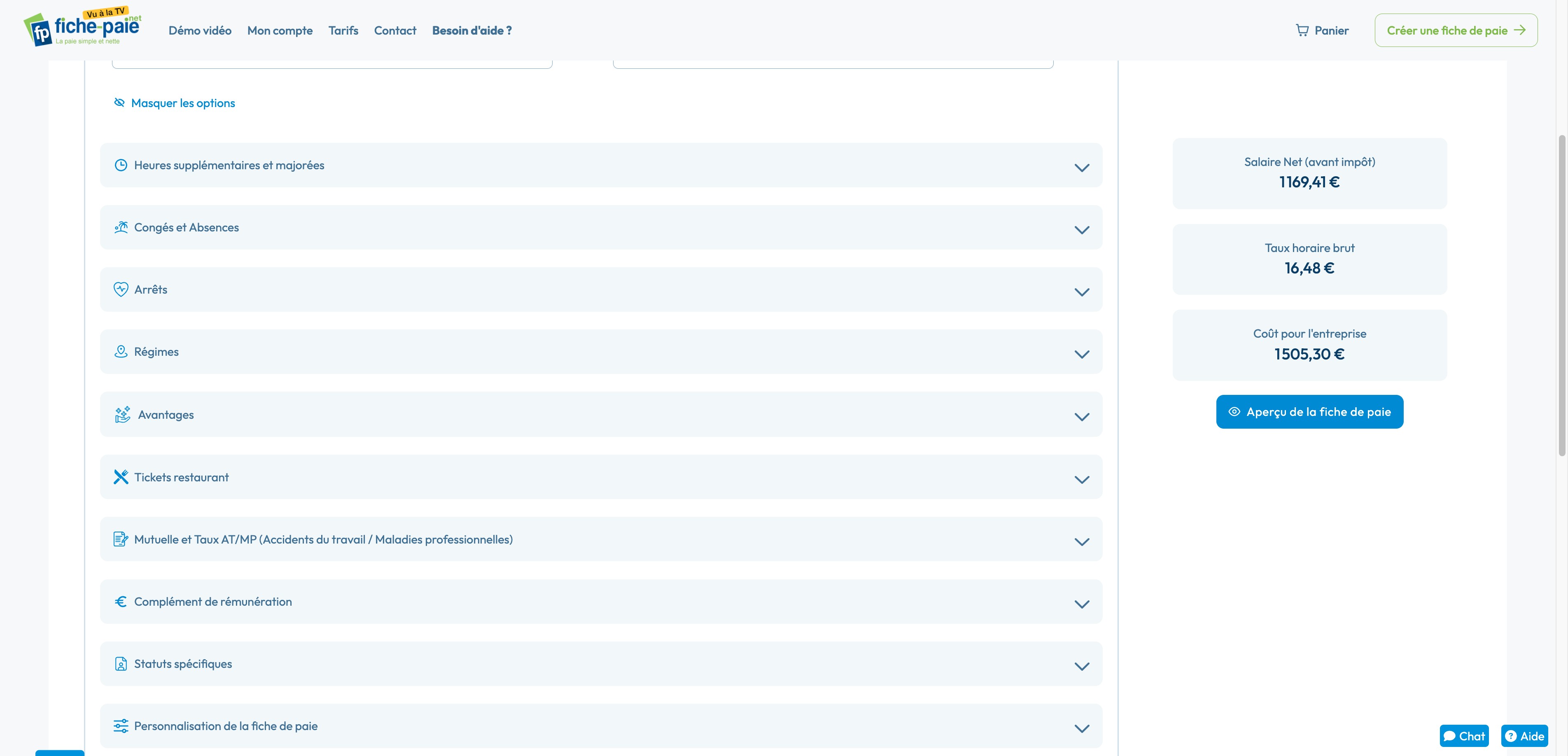Open the Chat widget
1568x756 pixels.
tap(1464, 736)
